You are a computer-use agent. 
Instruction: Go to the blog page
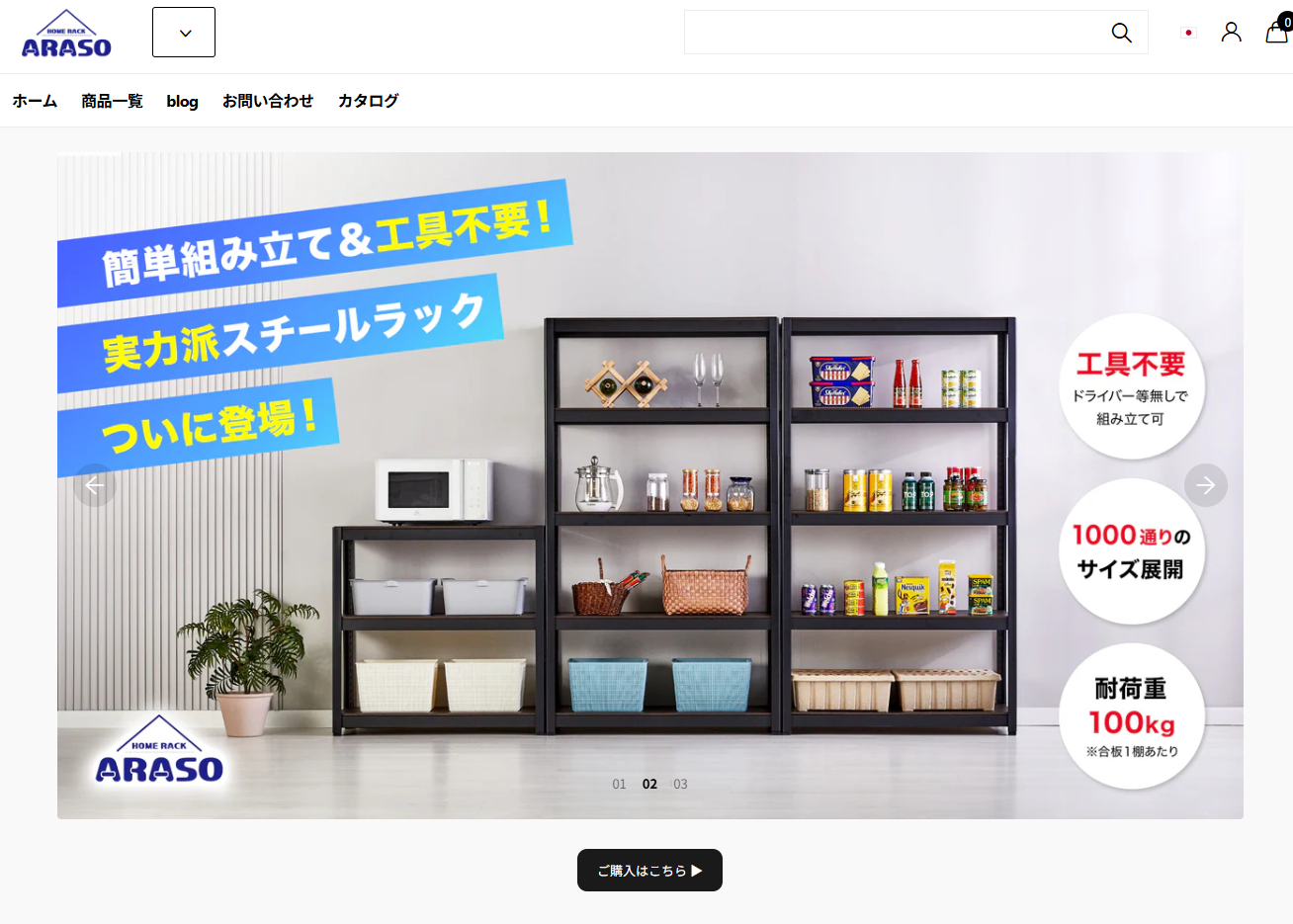click(182, 101)
